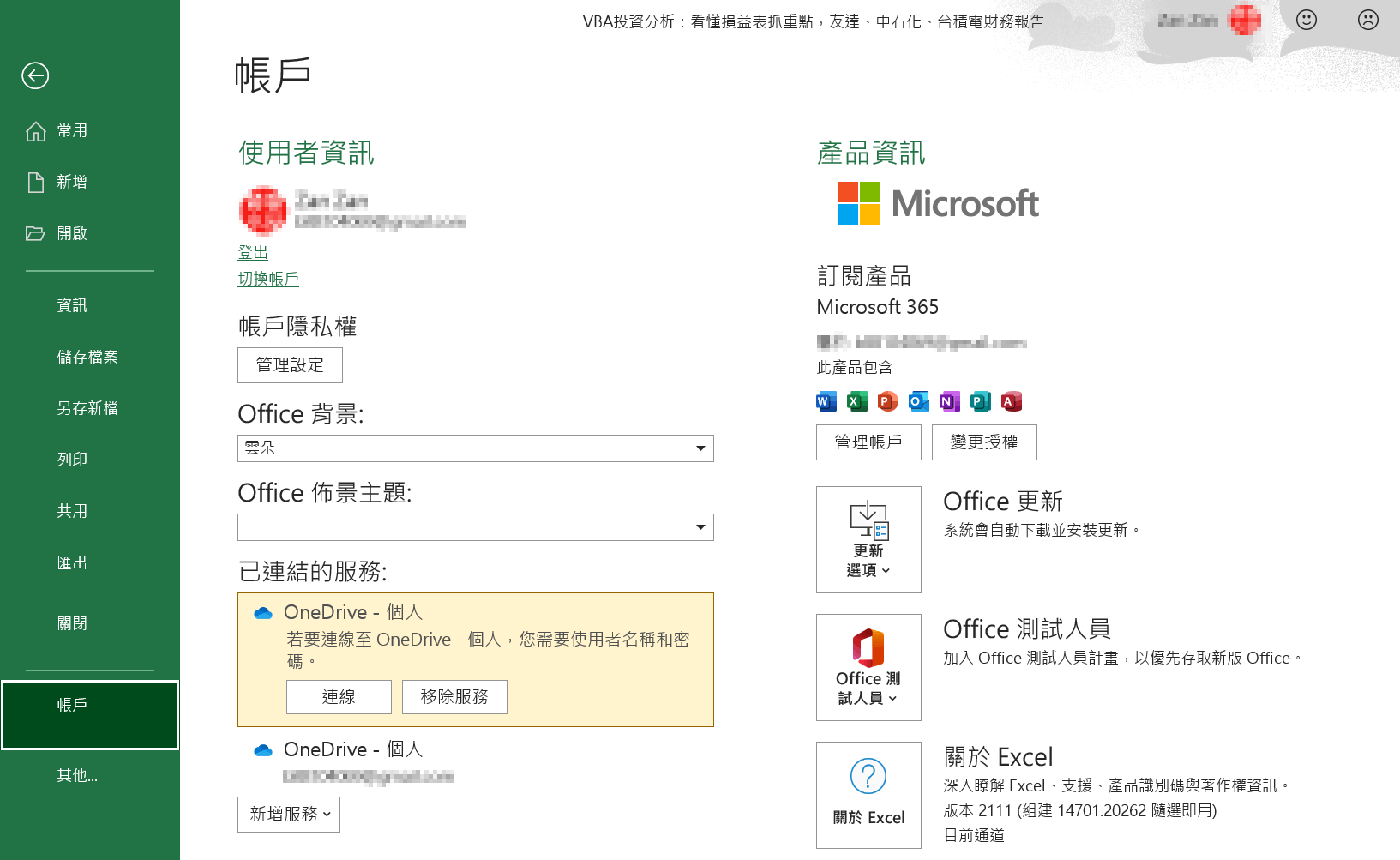The height and width of the screenshot is (860, 1400).
Task: Click the OneNote app icon
Action: [x=950, y=401]
